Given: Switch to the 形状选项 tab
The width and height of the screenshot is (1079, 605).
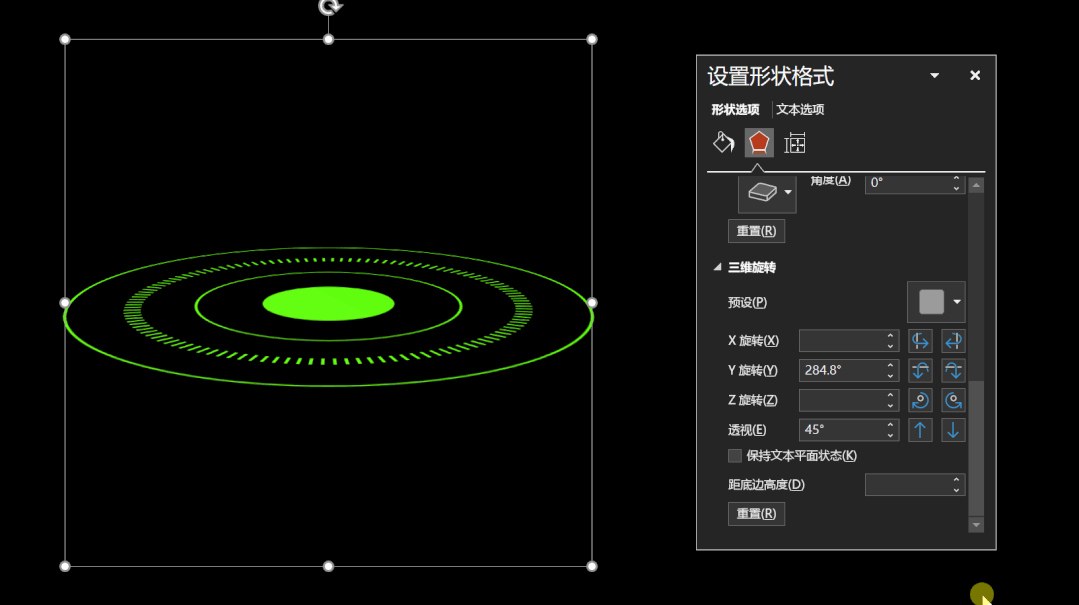Looking at the screenshot, I should pos(735,109).
